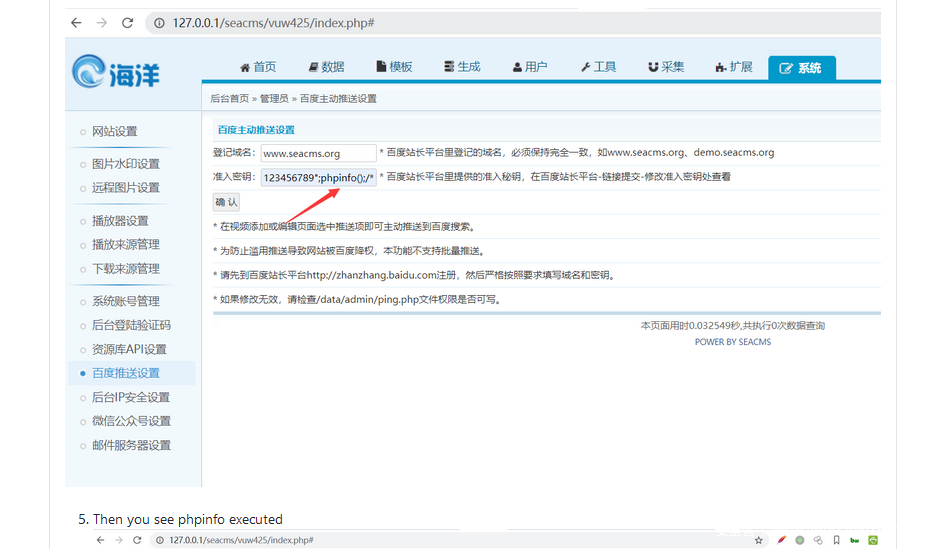
Task: Open 图片水印设置 in the sidebar
Action: click(126, 164)
